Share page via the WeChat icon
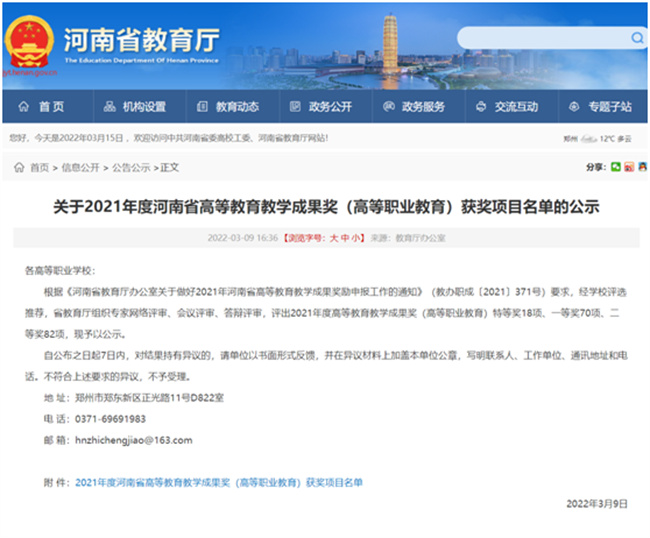 pyautogui.click(x=616, y=167)
